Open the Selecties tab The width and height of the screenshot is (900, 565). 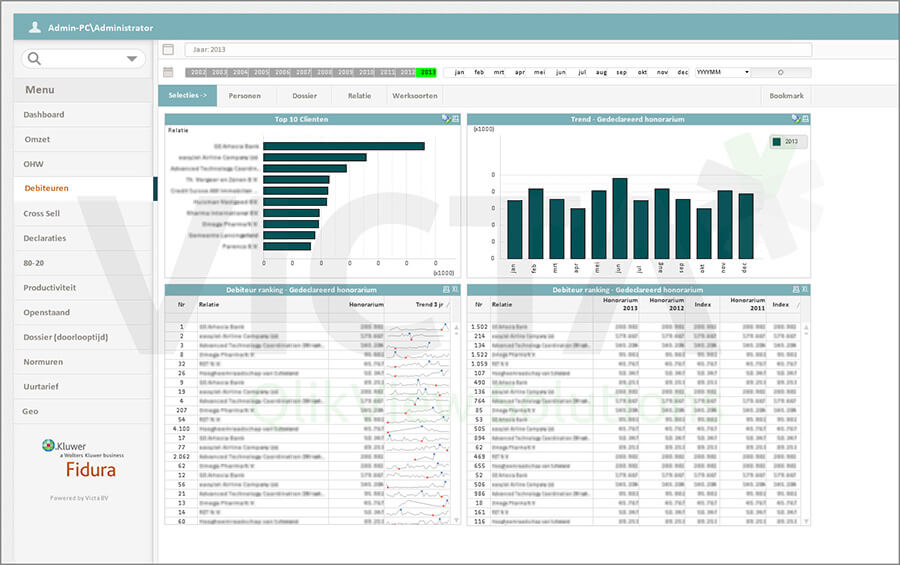[x=188, y=95]
